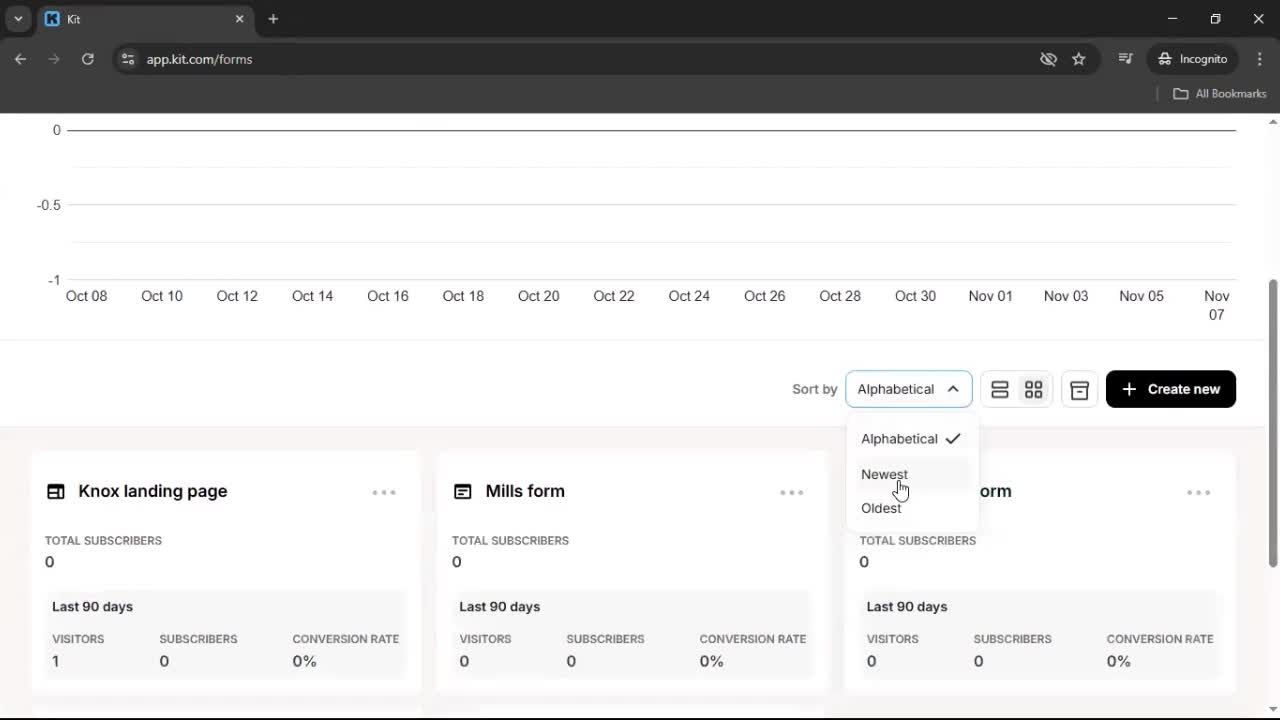The height and width of the screenshot is (720, 1280).
Task: Reload the current page
Action: (88, 59)
